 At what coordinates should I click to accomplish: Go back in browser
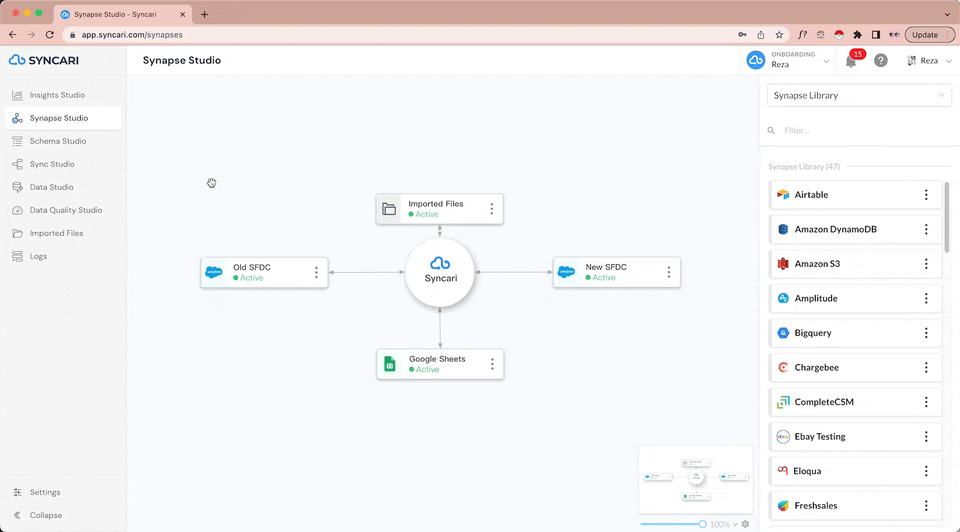13,35
